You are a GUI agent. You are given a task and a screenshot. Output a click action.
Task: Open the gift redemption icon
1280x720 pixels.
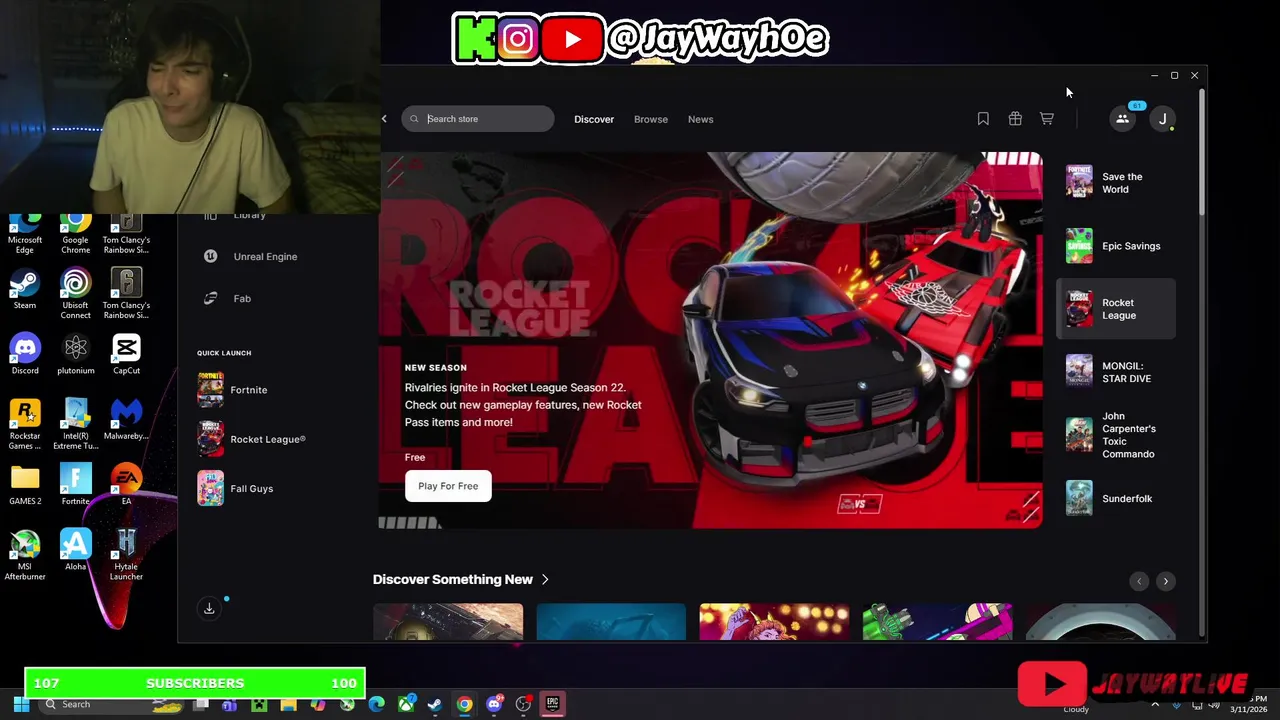(1015, 119)
